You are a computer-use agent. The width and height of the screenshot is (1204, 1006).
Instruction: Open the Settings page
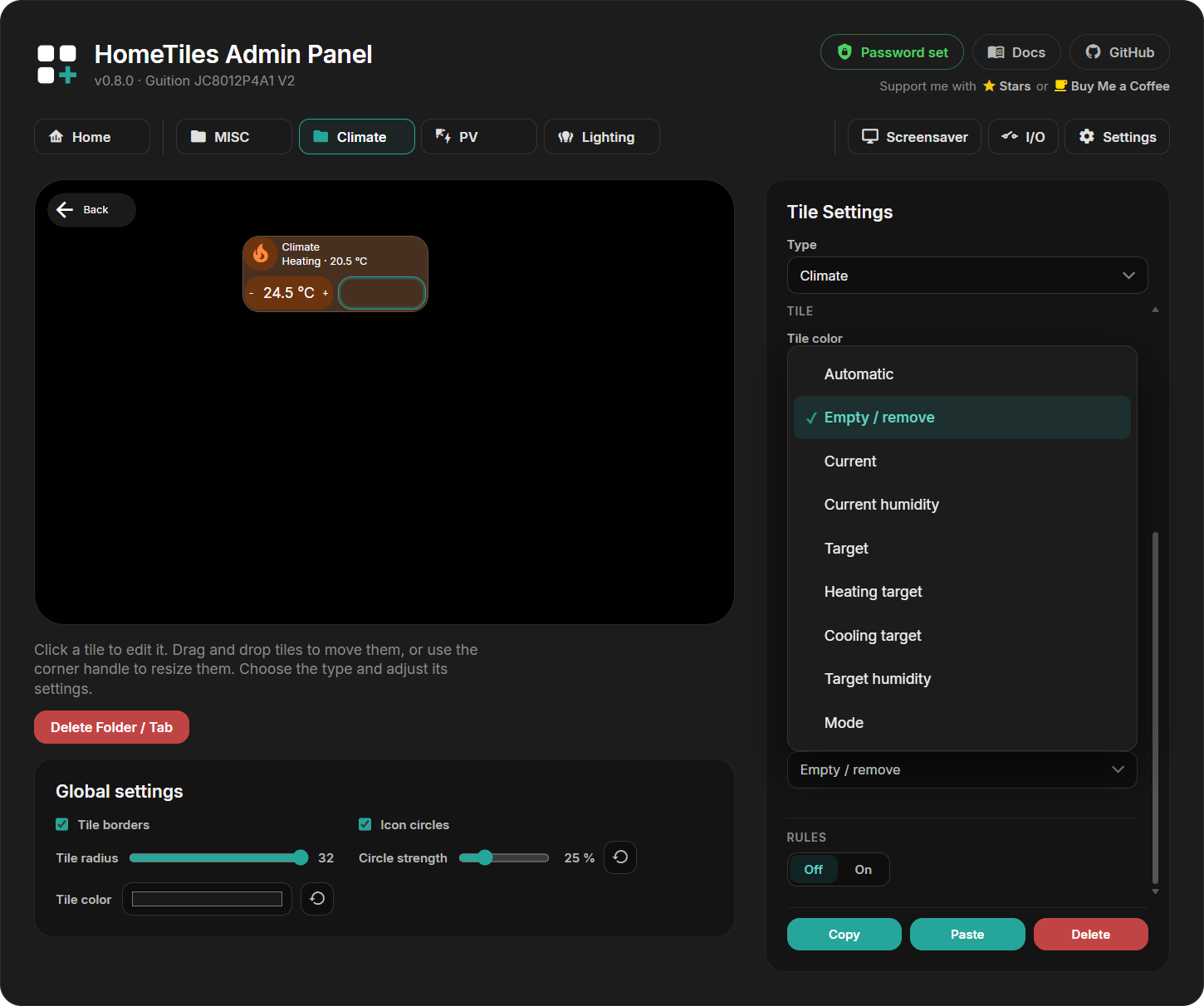coord(1117,137)
